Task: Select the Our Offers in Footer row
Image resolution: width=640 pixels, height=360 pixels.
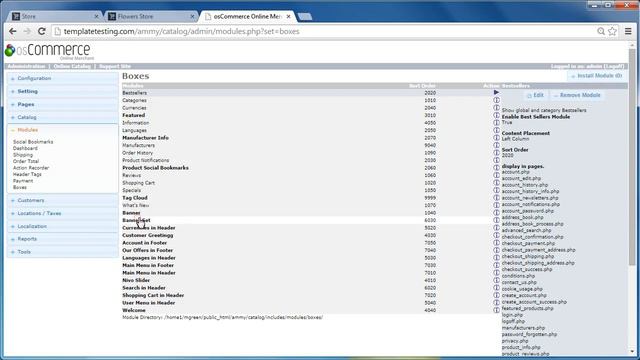Action: tap(310, 250)
